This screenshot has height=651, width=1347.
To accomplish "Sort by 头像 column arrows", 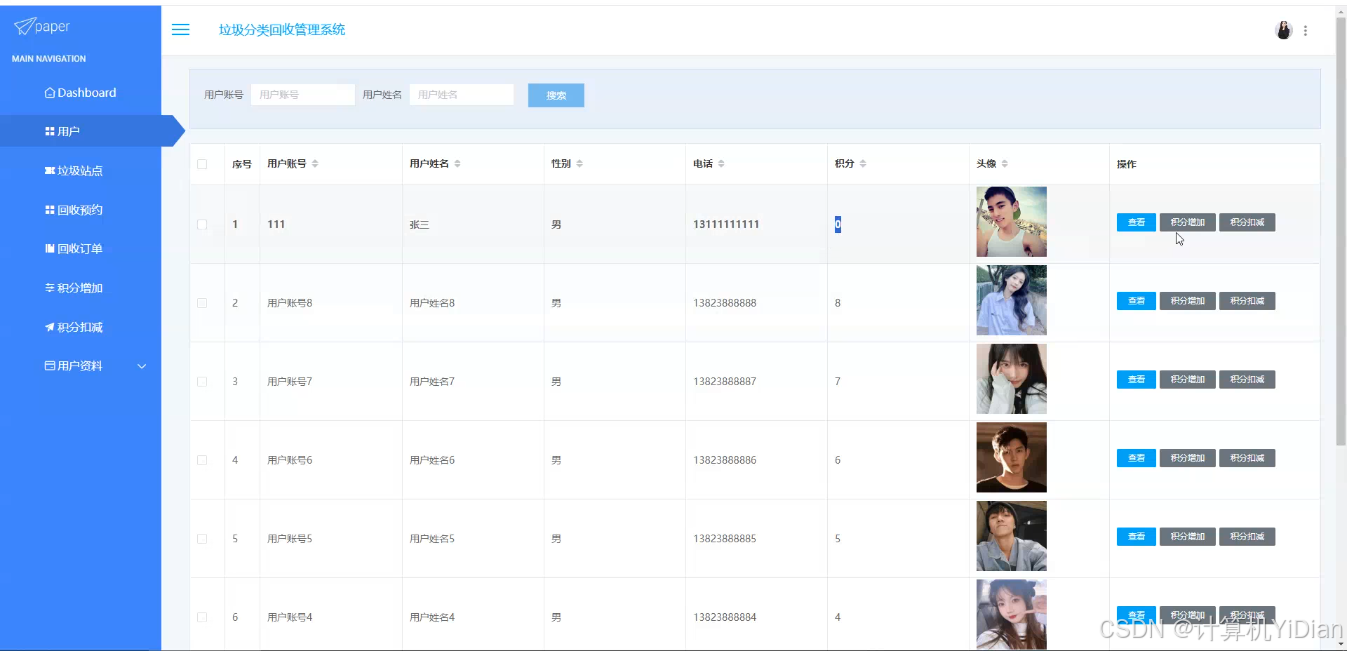I will click(1005, 164).
